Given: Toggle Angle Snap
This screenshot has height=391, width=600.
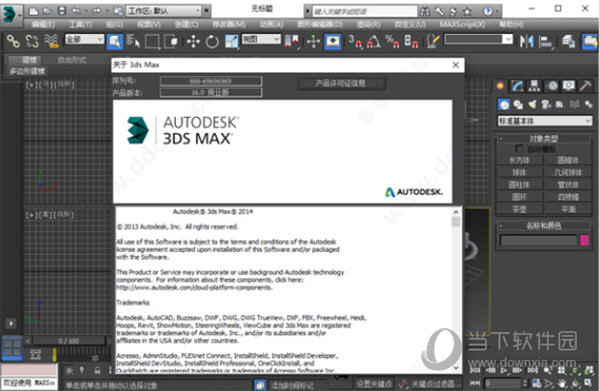Looking at the screenshot, I should [373, 41].
